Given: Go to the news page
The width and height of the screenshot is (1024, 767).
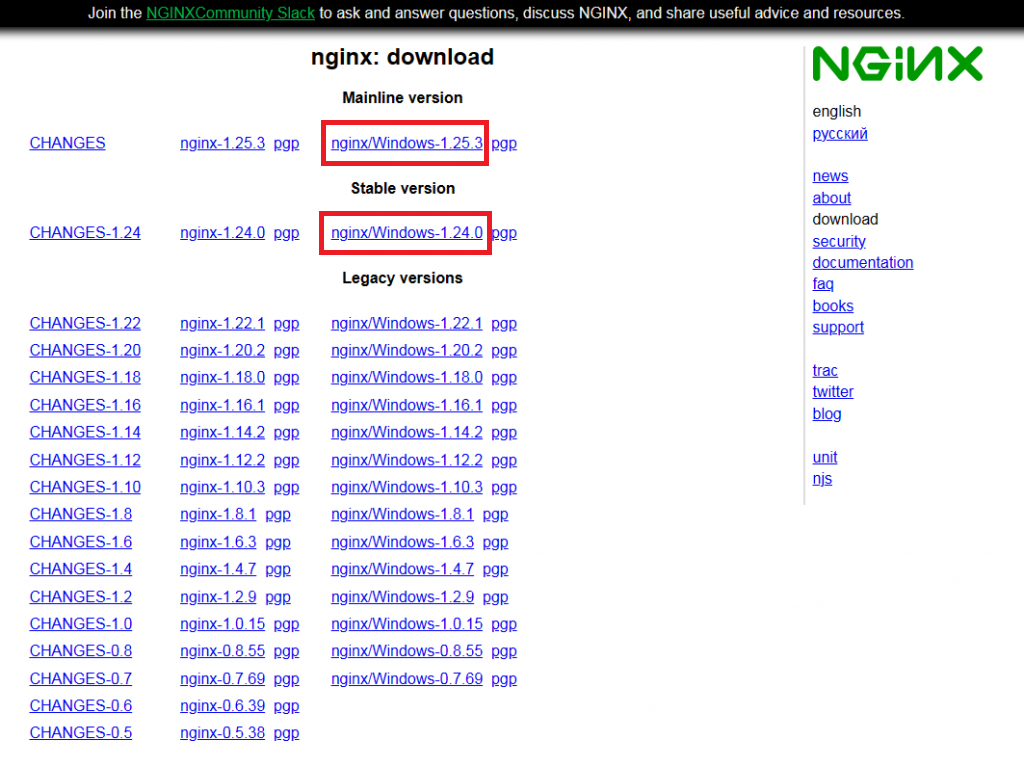Looking at the screenshot, I should pos(830,176).
